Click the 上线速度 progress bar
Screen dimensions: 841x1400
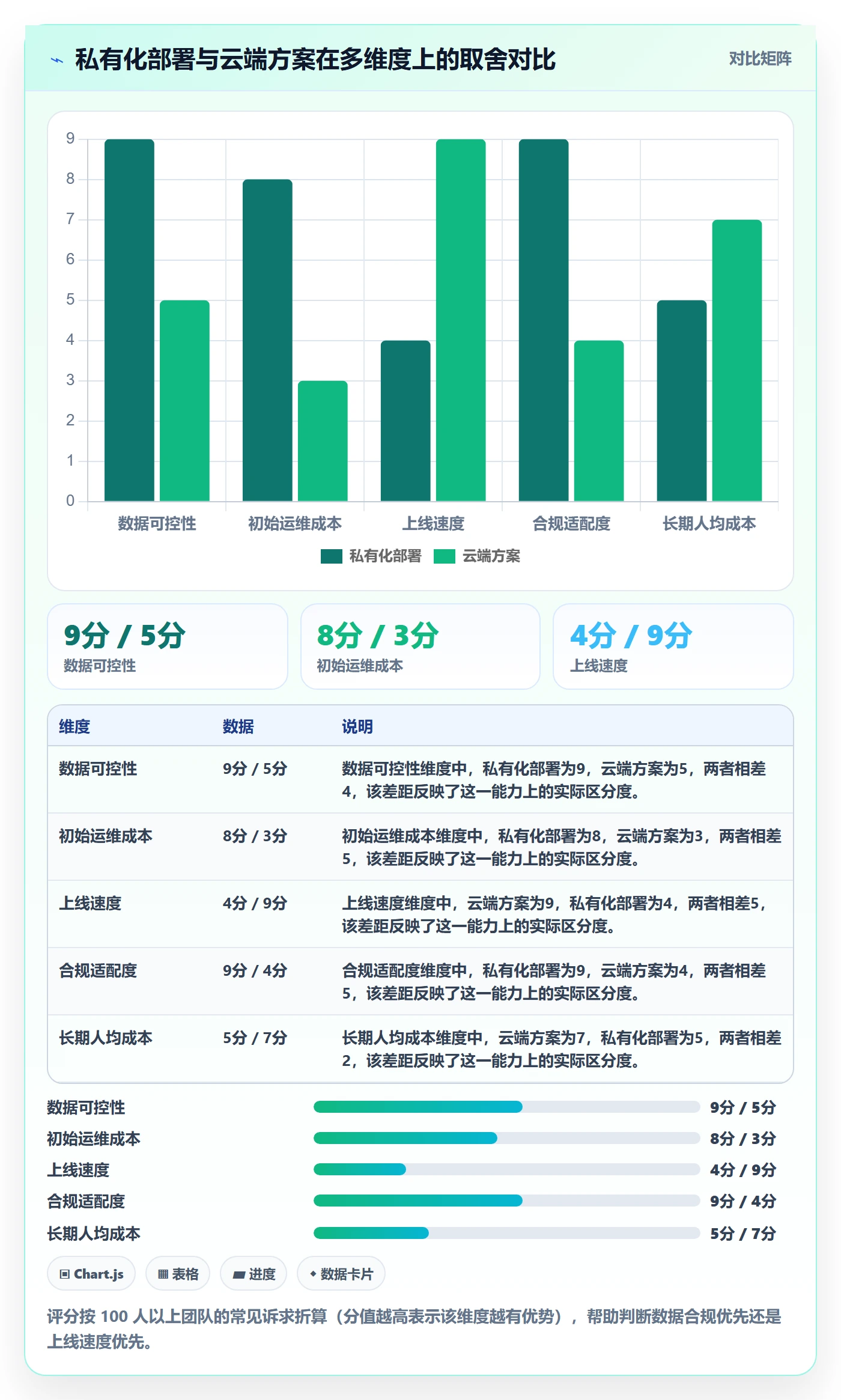coord(507,1169)
